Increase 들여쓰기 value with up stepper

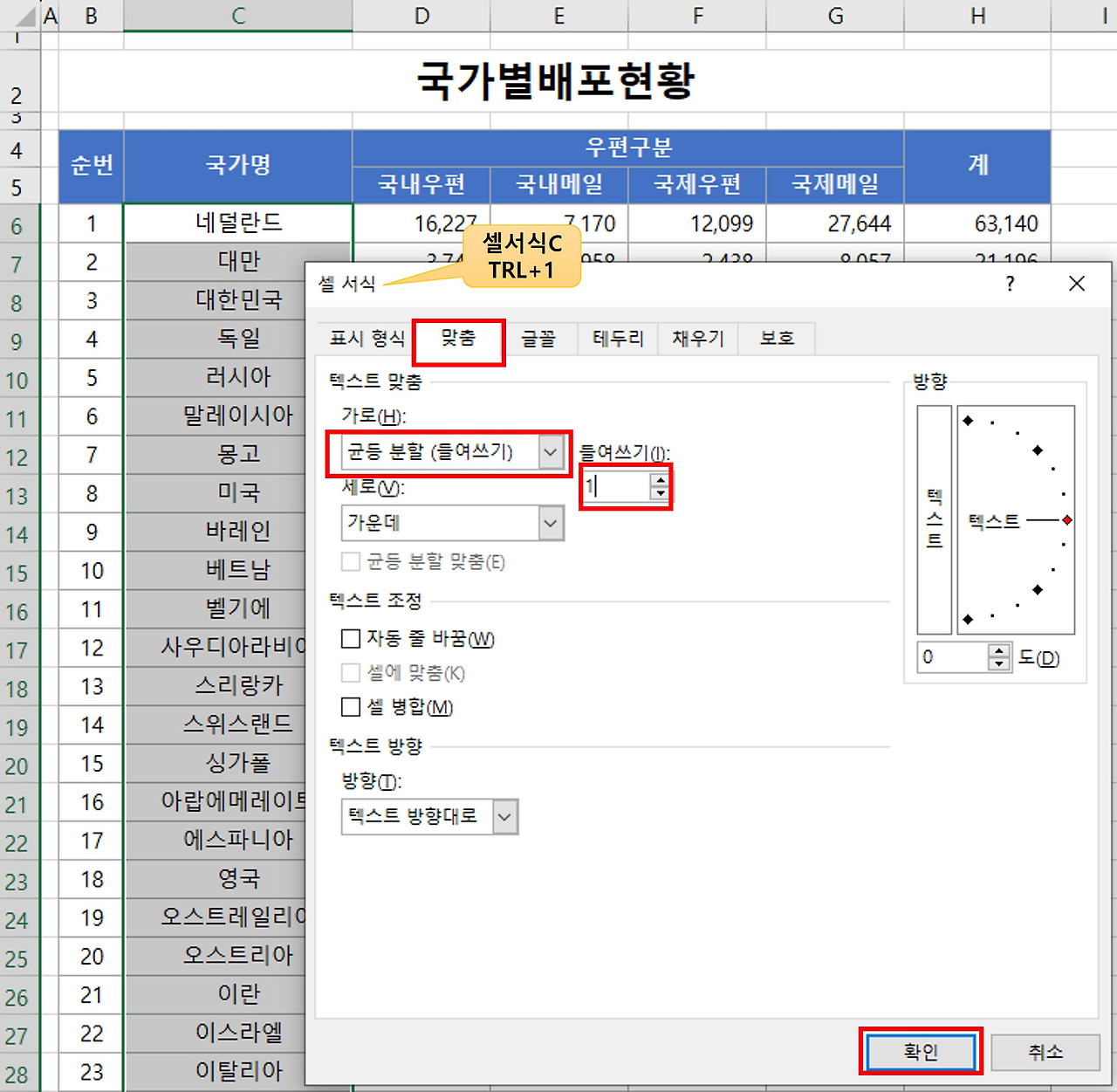661,481
